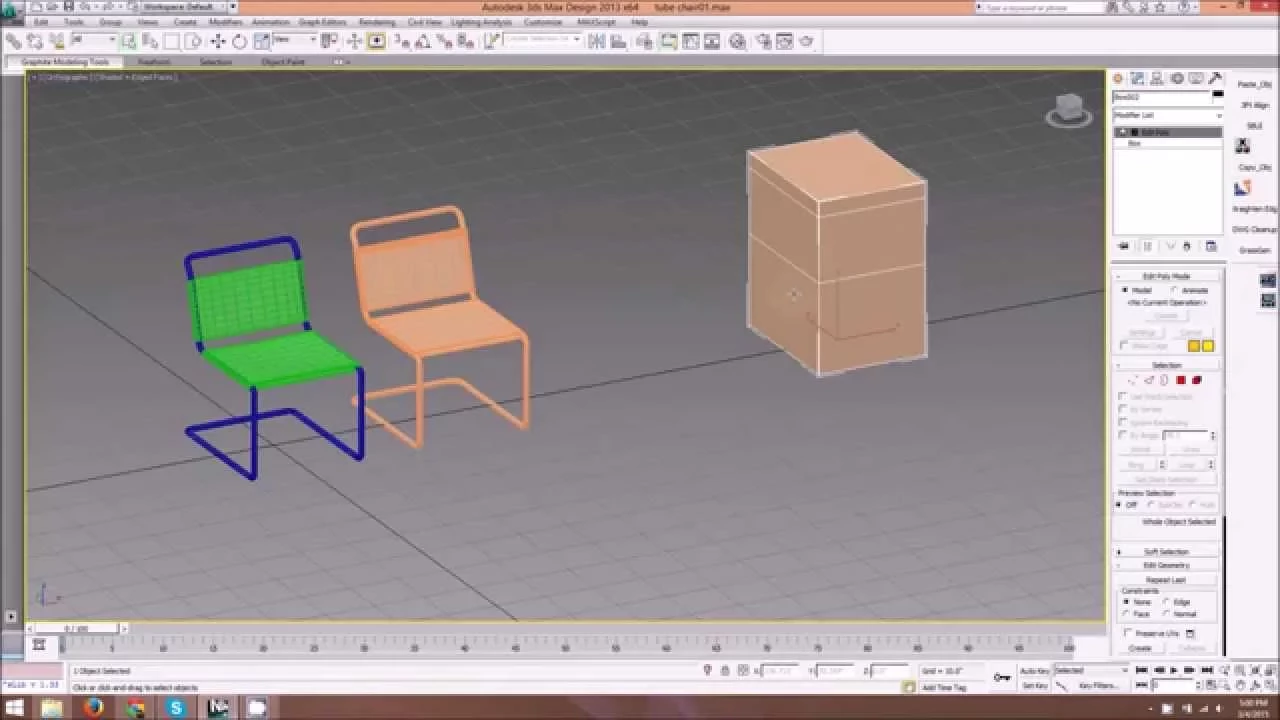Open the selection filter dropdown
Viewport: 1280px width, 720px height.
[94, 40]
